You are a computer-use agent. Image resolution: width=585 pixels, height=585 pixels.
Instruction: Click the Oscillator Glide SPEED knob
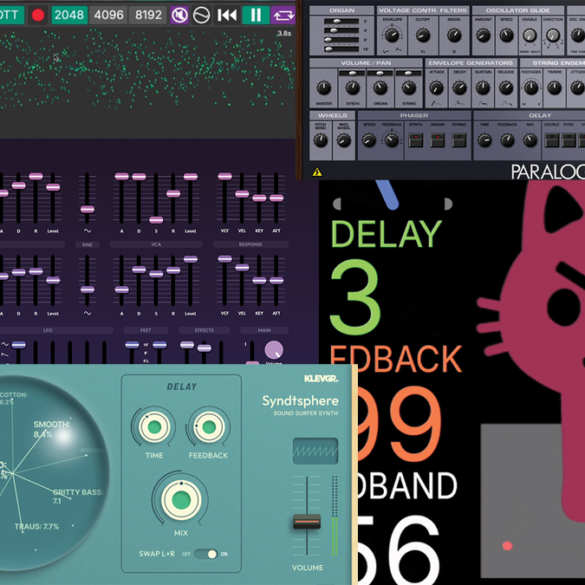[x=506, y=35]
